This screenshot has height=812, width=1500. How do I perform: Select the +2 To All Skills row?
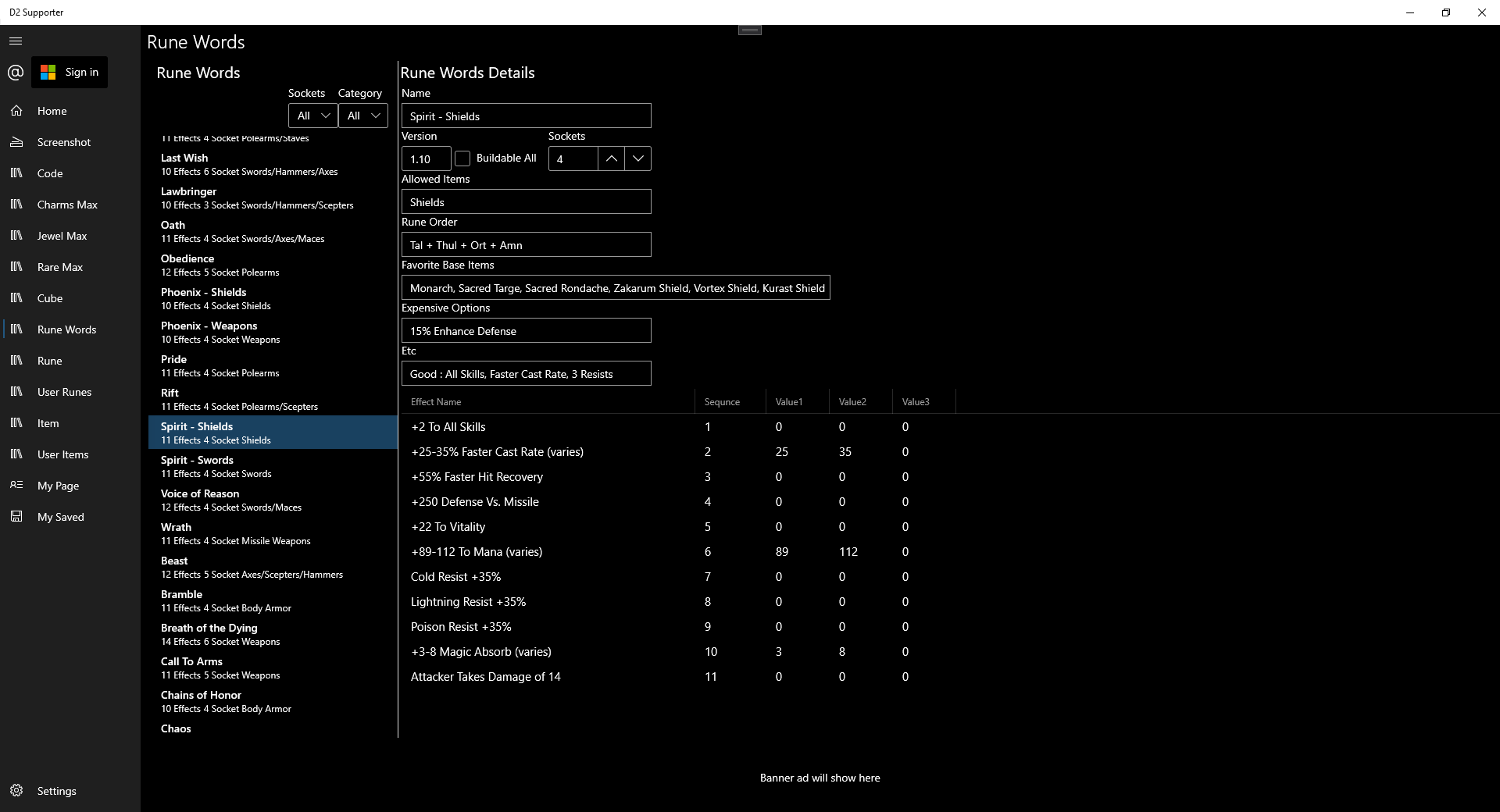pos(950,427)
